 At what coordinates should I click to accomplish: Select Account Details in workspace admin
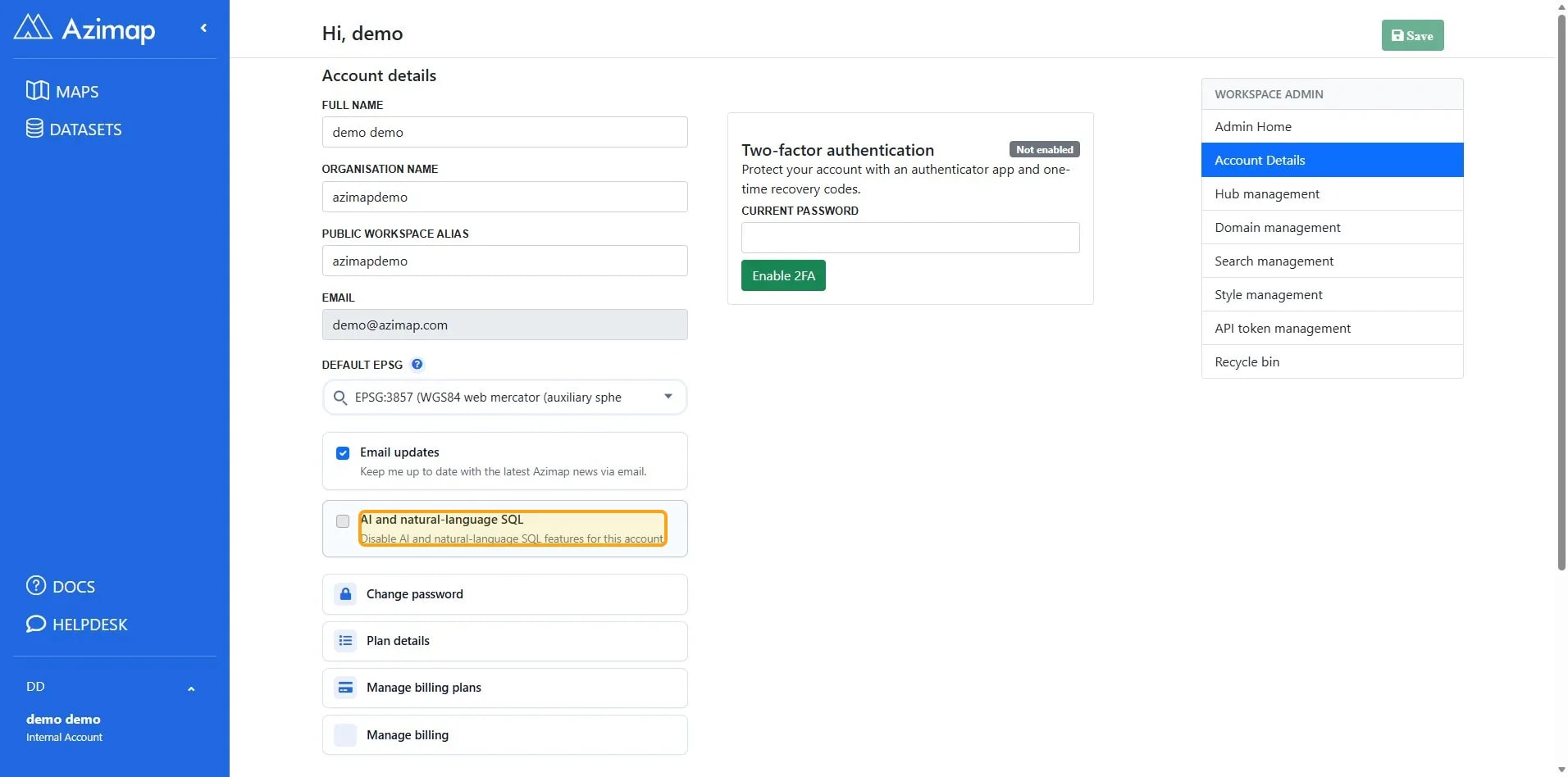[x=1332, y=160]
